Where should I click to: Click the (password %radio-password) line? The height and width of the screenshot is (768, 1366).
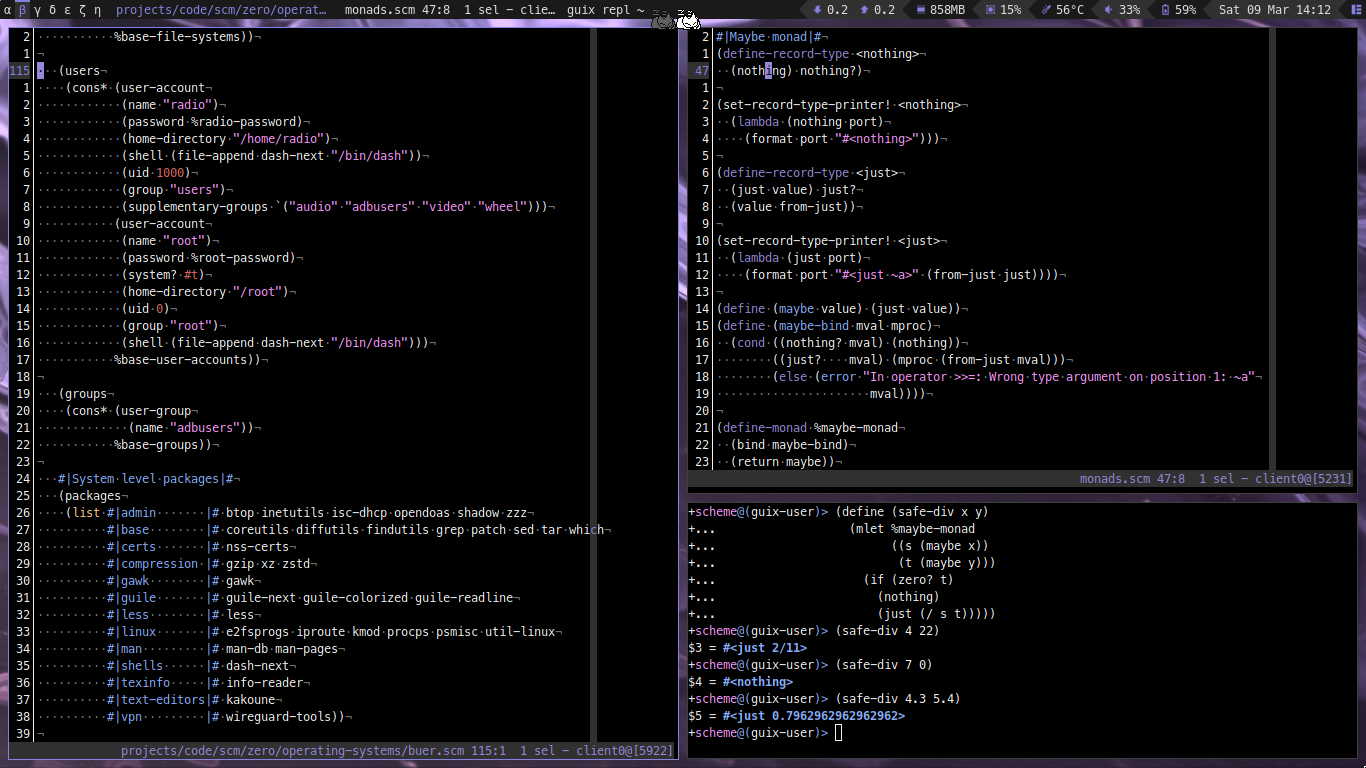click(x=213, y=122)
